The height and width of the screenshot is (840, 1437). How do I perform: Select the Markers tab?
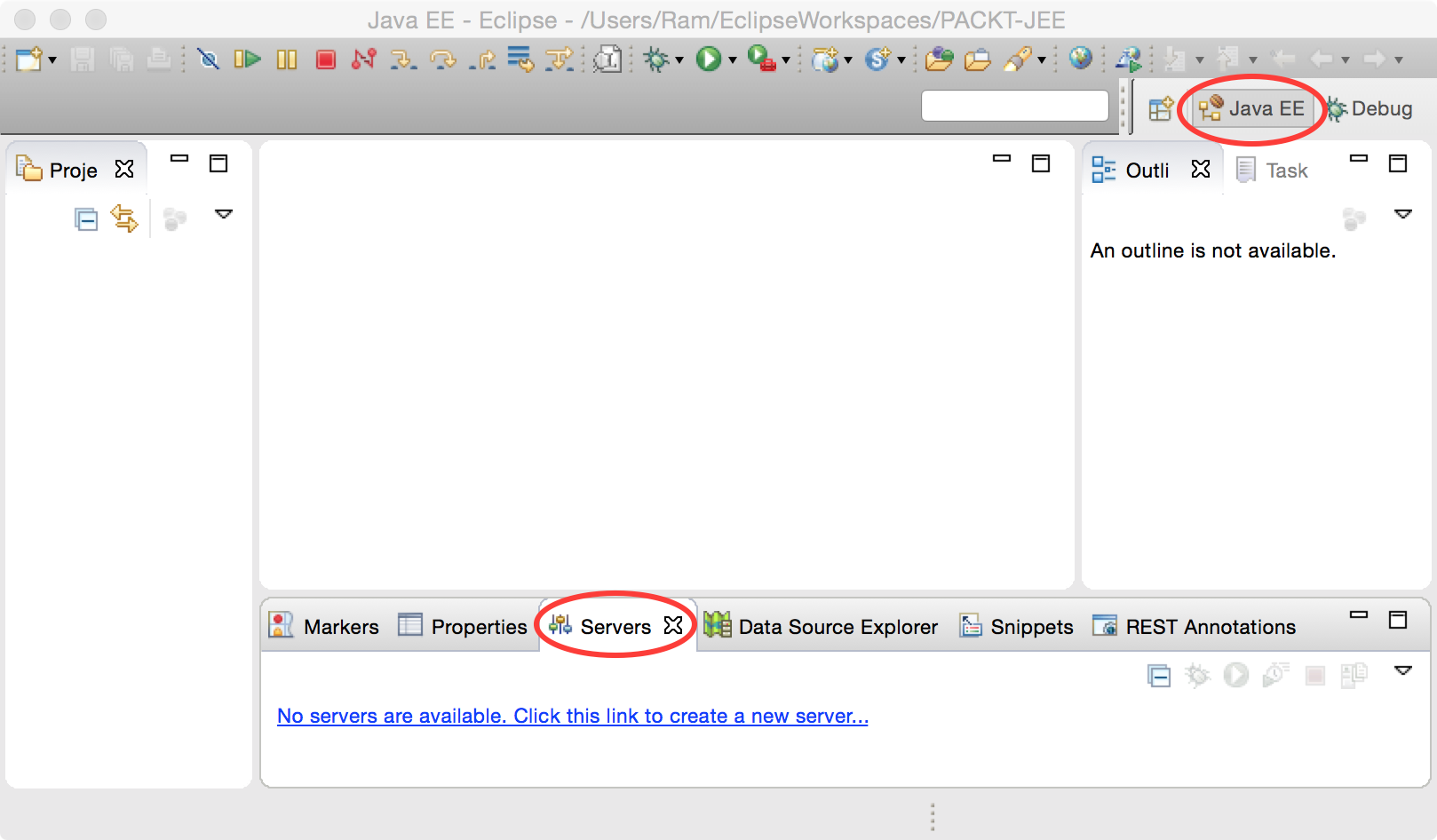(x=323, y=626)
